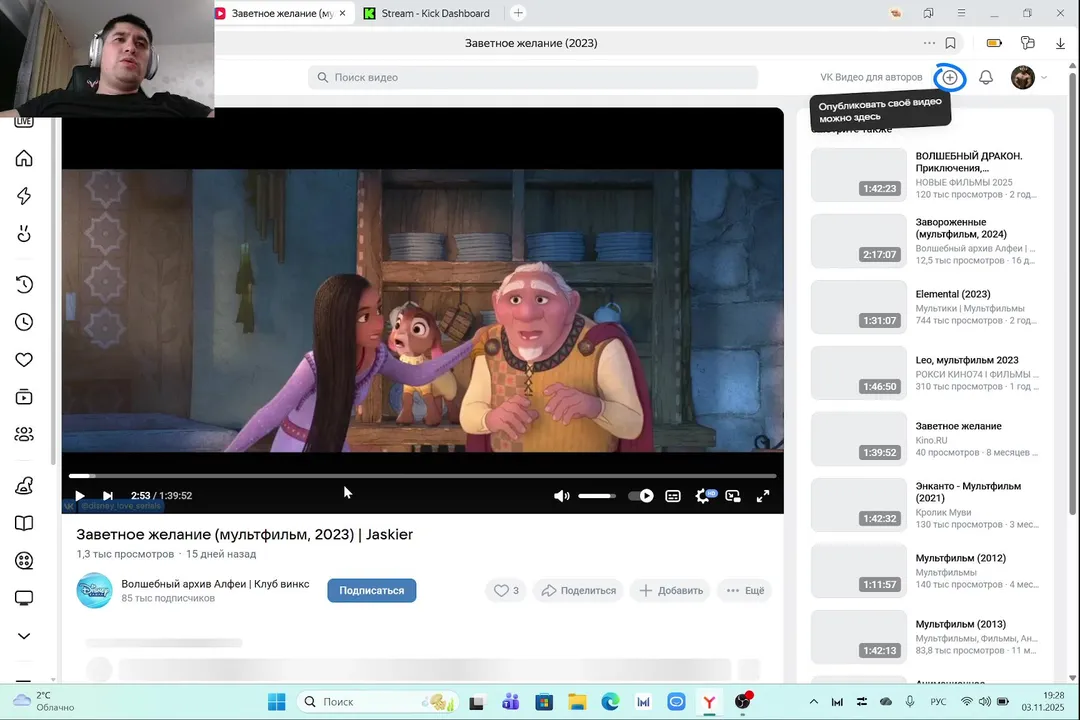Seek on the video progress bar
Image resolution: width=1080 pixels, height=720 pixels.
[422, 475]
